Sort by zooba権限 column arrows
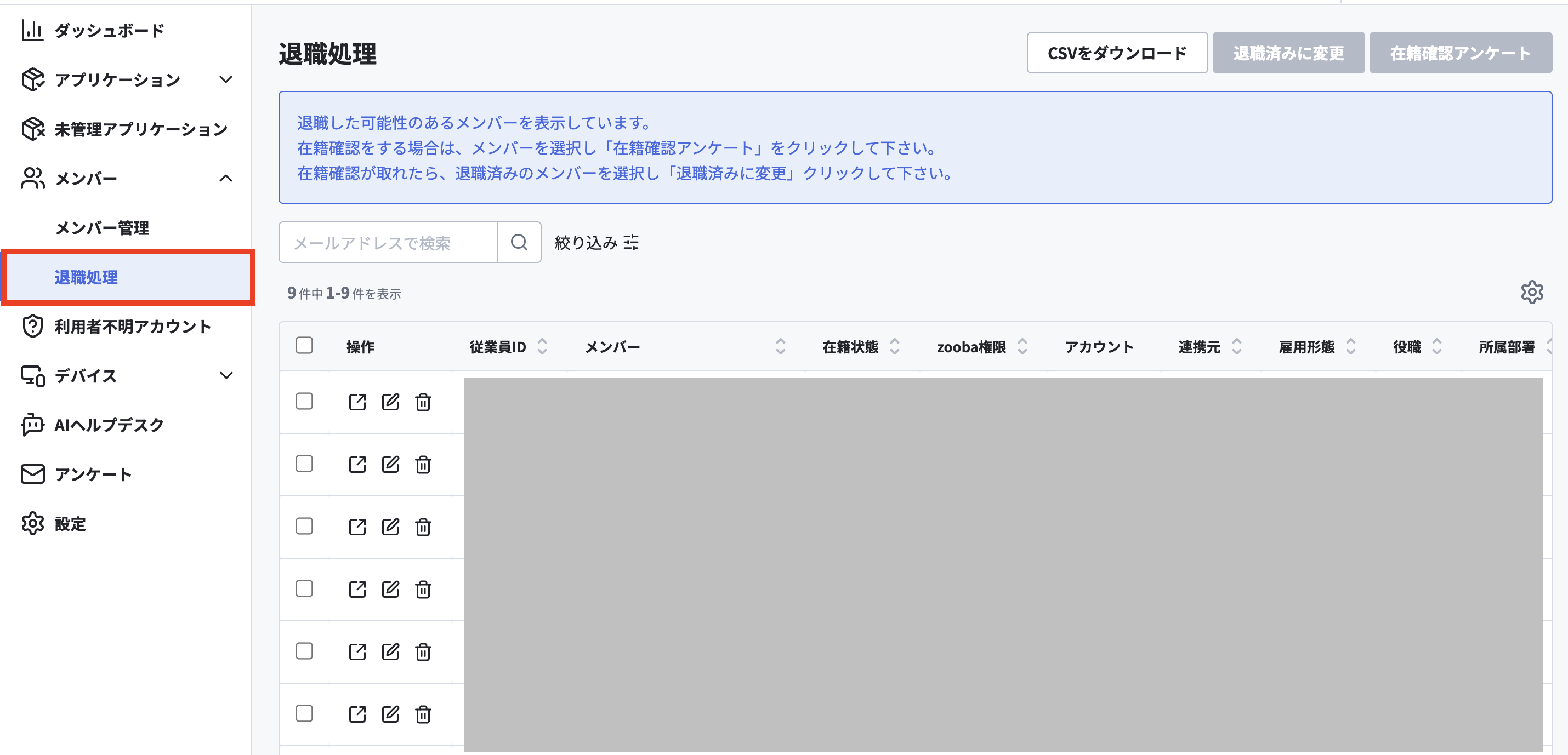The image size is (1568, 755). (1022, 347)
